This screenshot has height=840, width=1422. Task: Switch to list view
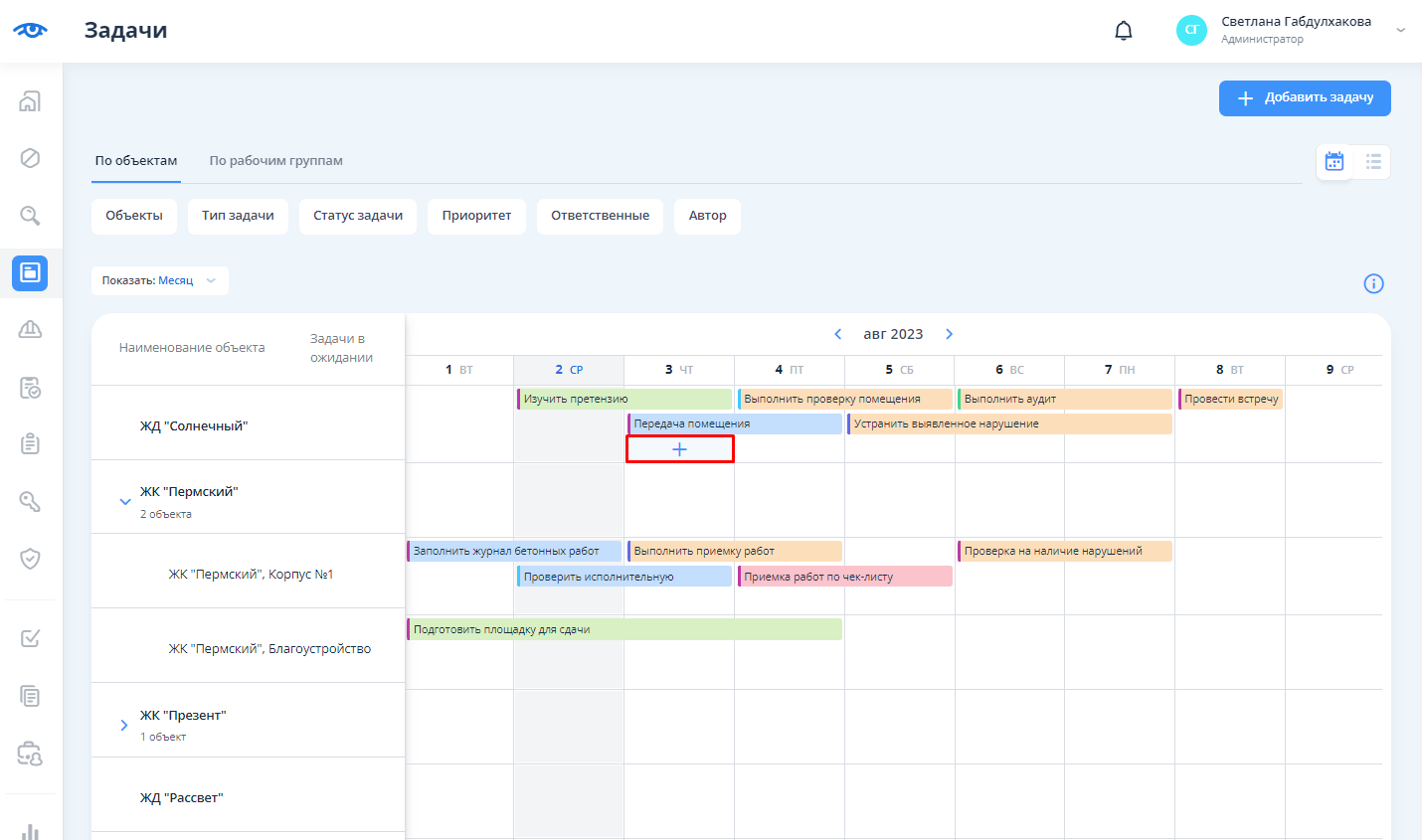[x=1373, y=161]
